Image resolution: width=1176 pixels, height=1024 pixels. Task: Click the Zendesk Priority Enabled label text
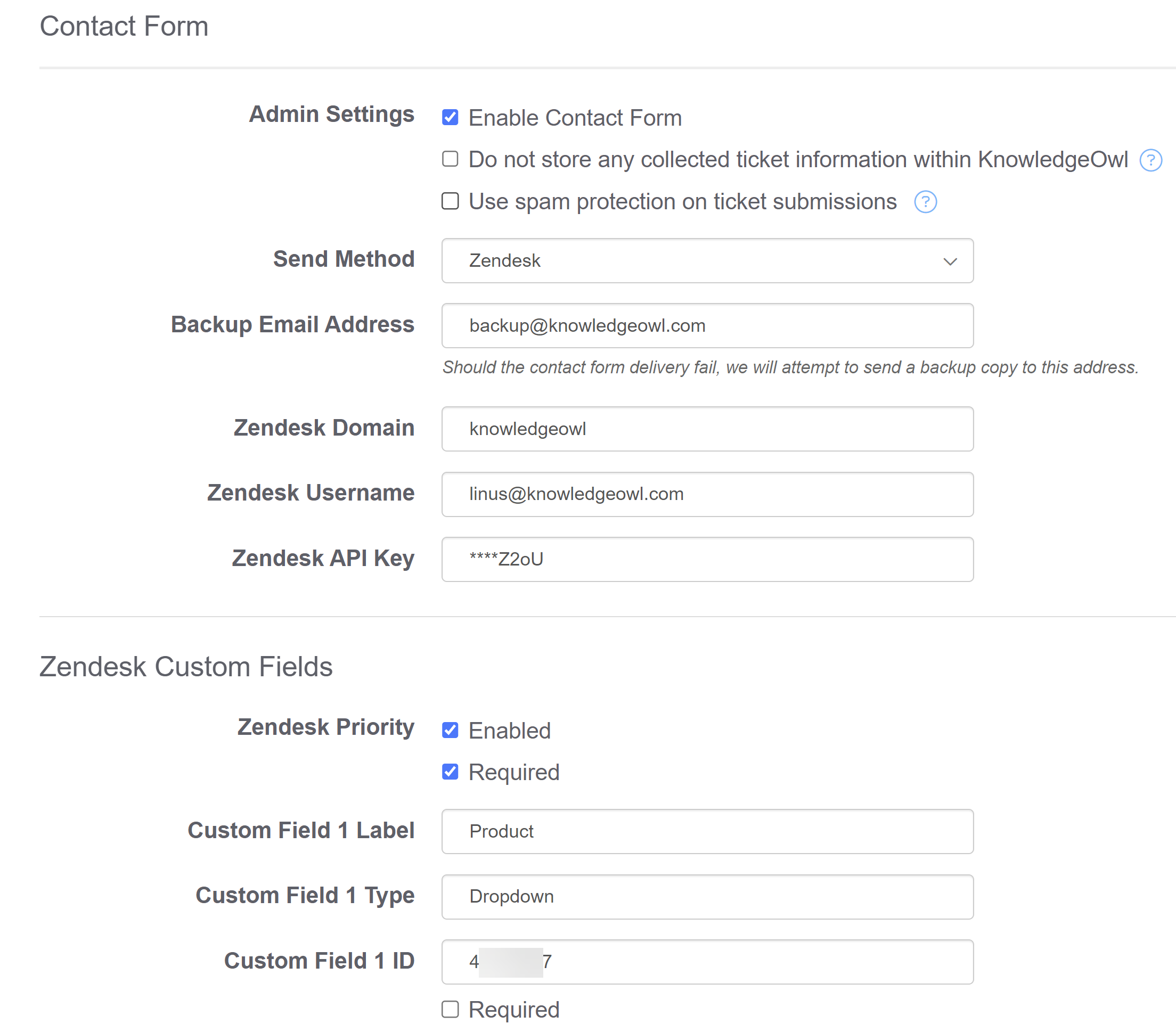[x=509, y=731]
